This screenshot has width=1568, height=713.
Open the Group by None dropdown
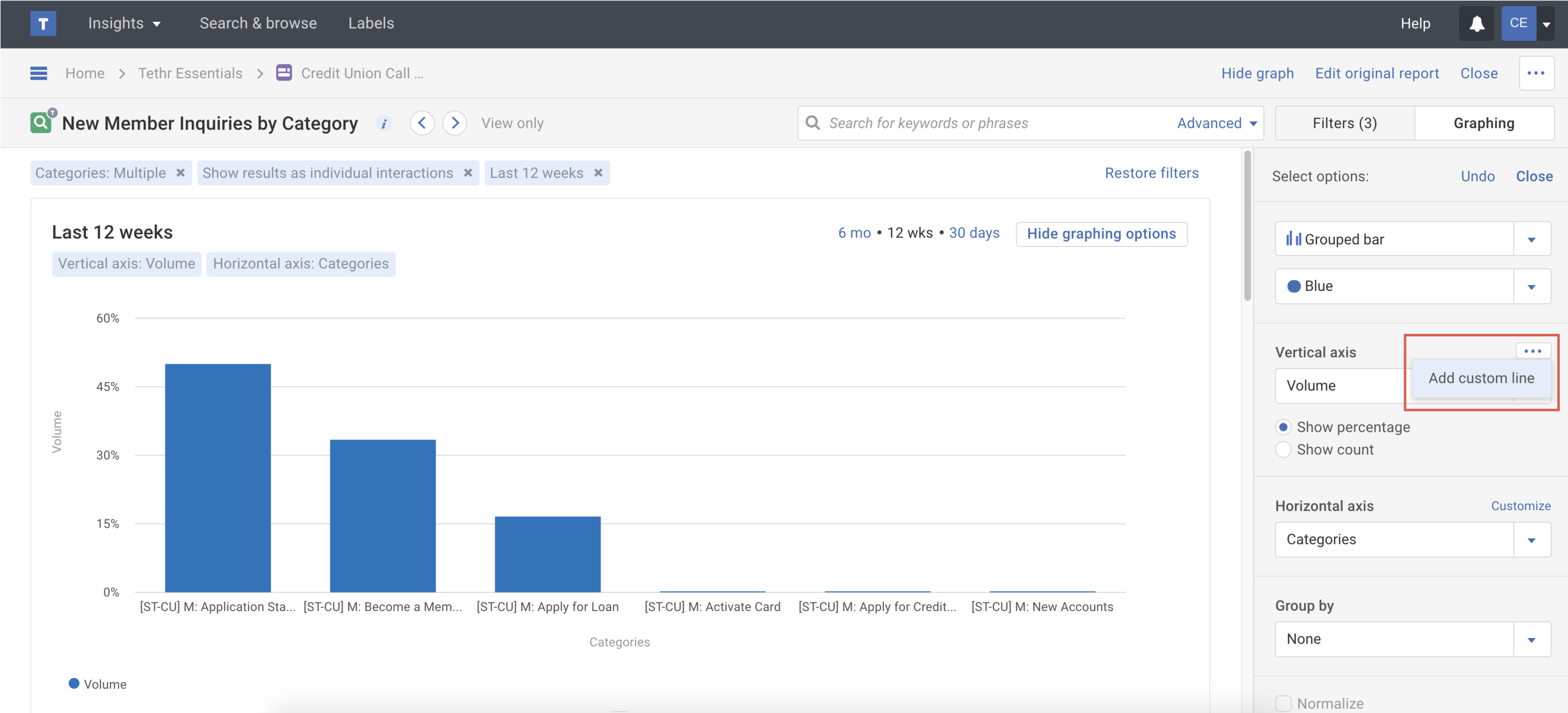click(1531, 639)
